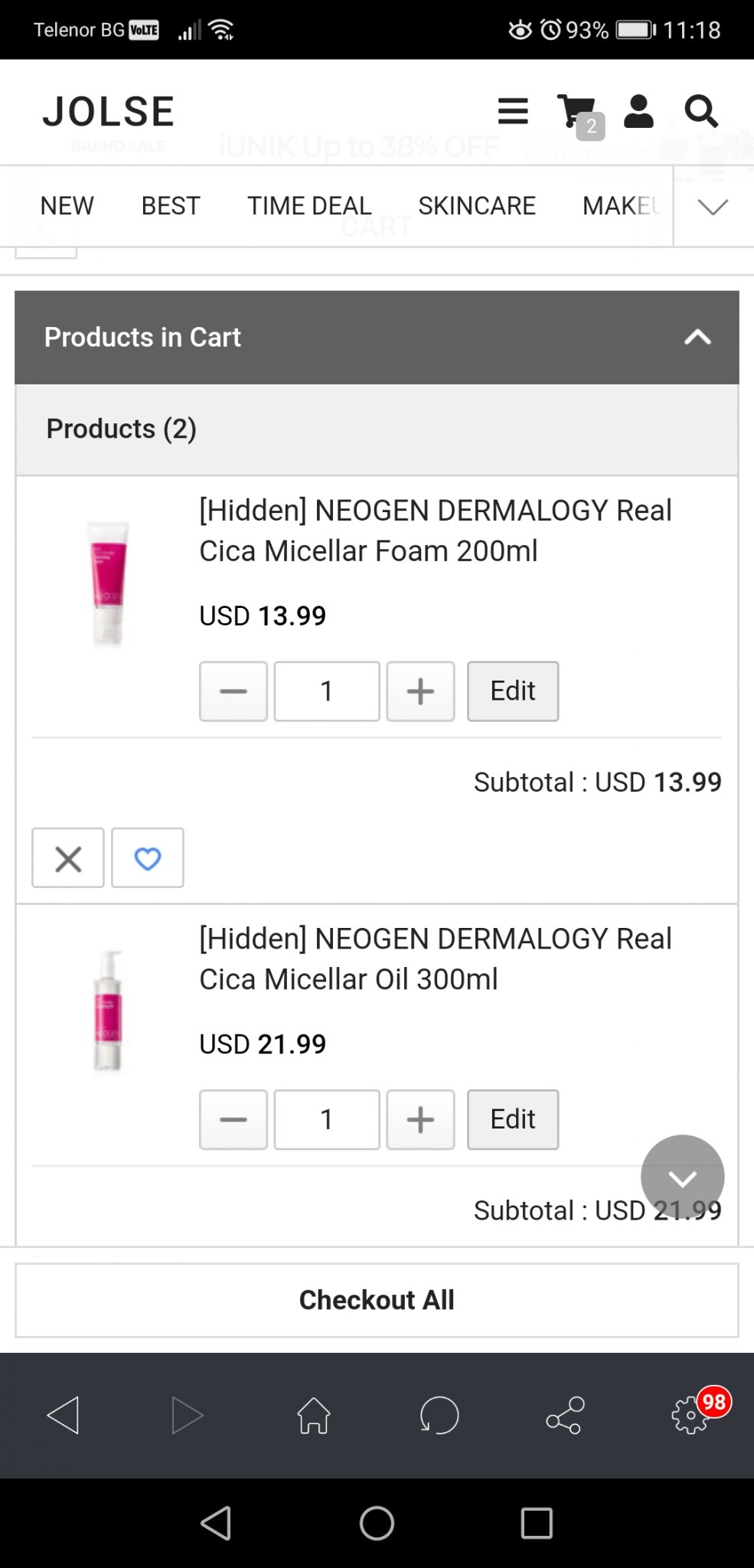Tap the search magnifier icon
The height and width of the screenshot is (1568, 754).
point(700,112)
